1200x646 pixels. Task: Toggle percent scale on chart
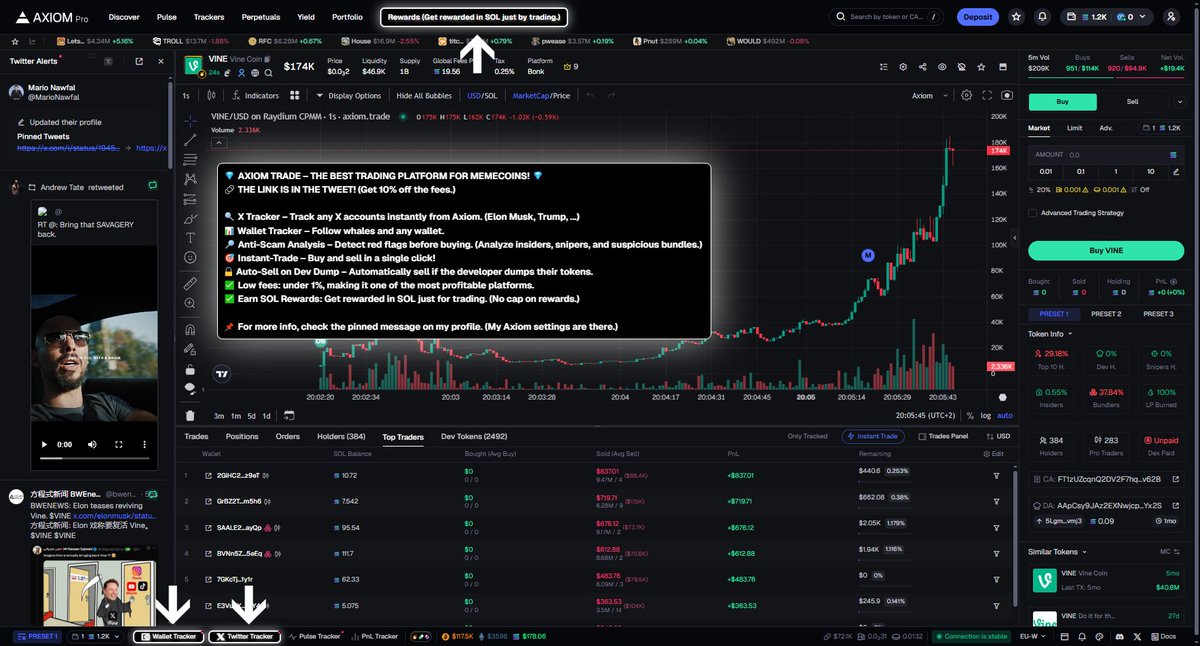[x=969, y=415]
